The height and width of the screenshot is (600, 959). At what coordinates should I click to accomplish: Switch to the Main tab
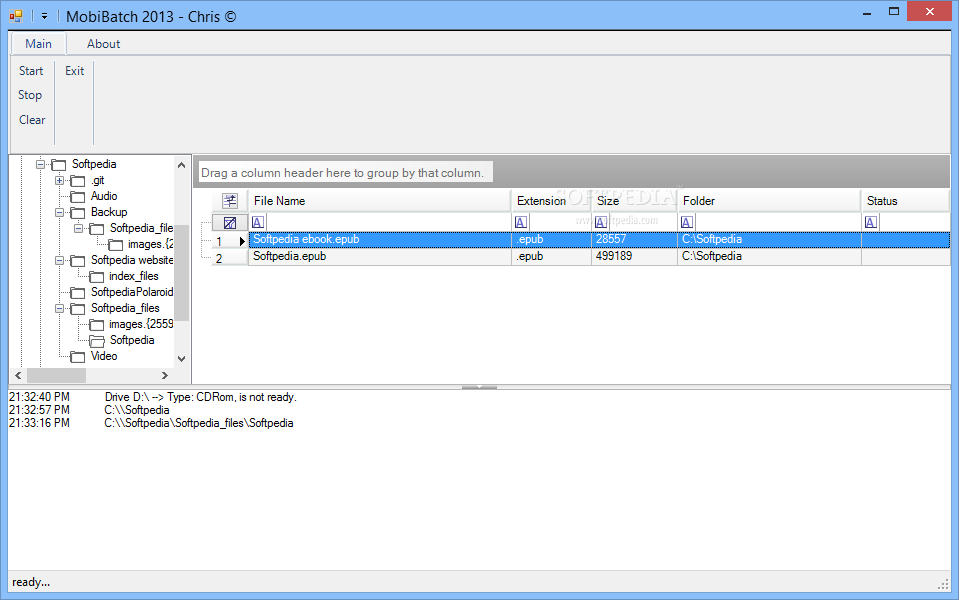coord(38,44)
